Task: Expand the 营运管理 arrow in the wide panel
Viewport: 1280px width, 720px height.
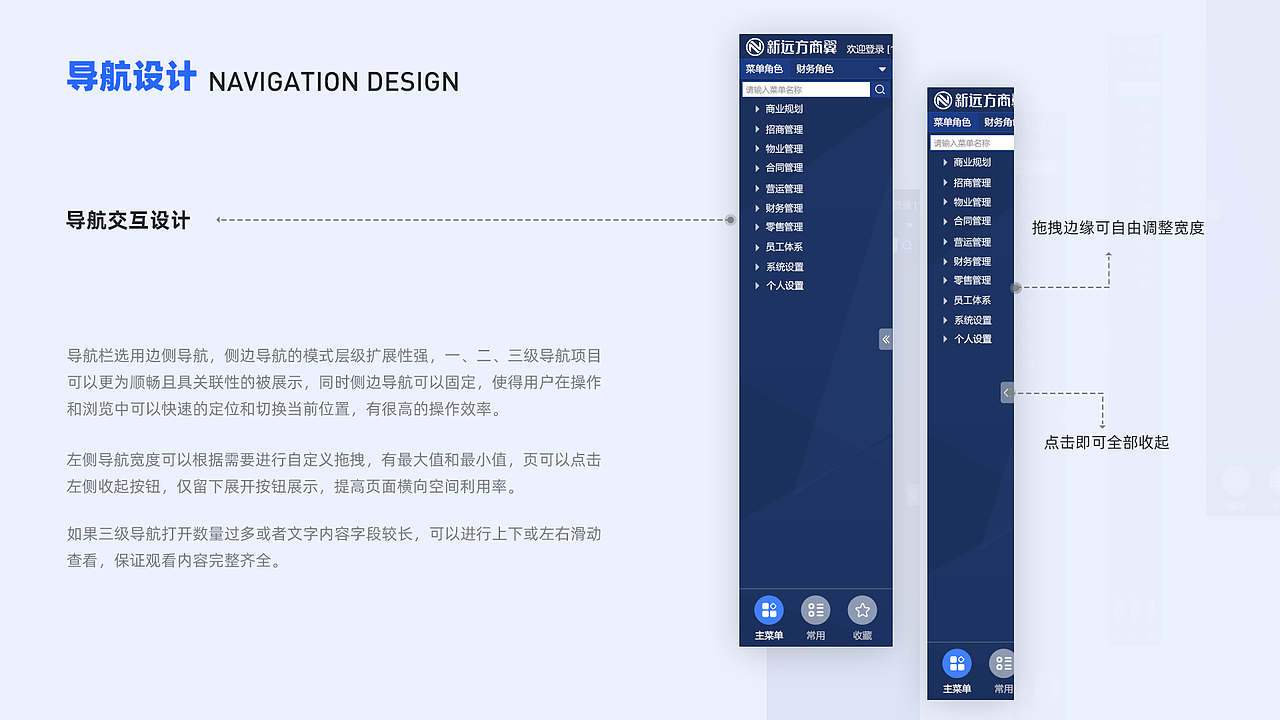Action: 757,188
